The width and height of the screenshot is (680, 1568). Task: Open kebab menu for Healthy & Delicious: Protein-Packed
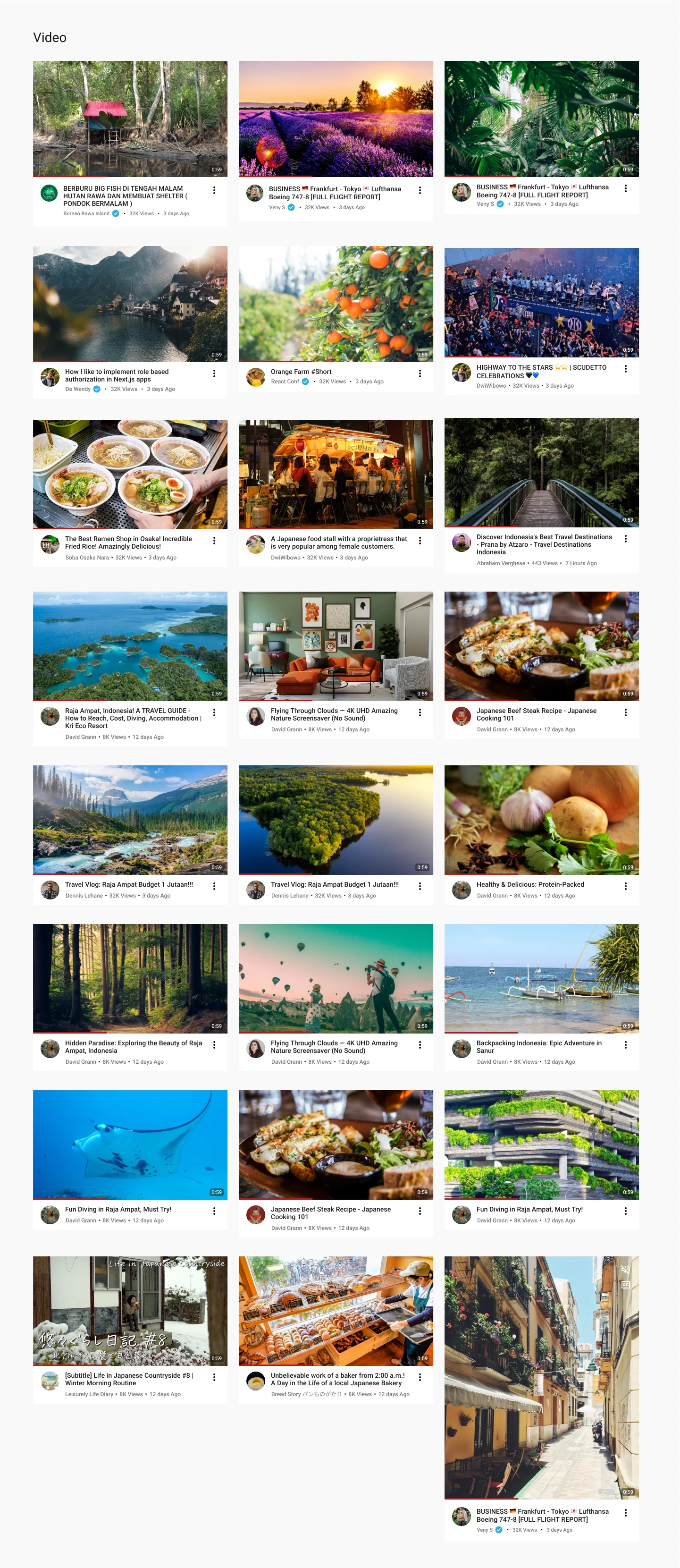coord(625,886)
